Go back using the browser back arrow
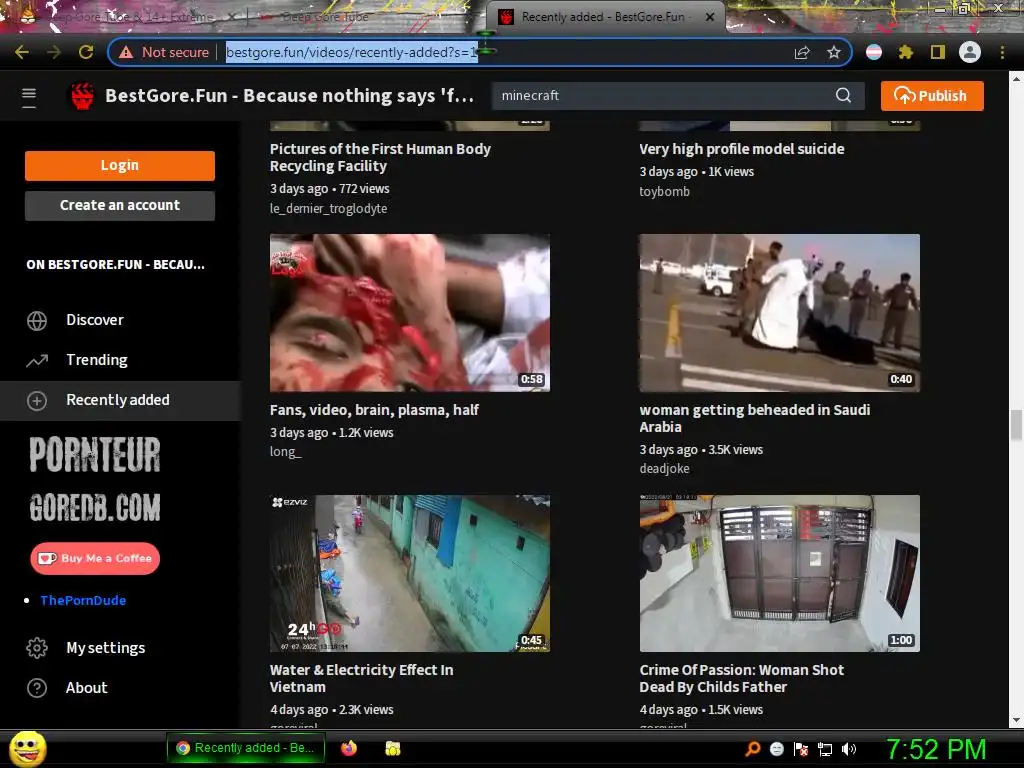 [22, 52]
